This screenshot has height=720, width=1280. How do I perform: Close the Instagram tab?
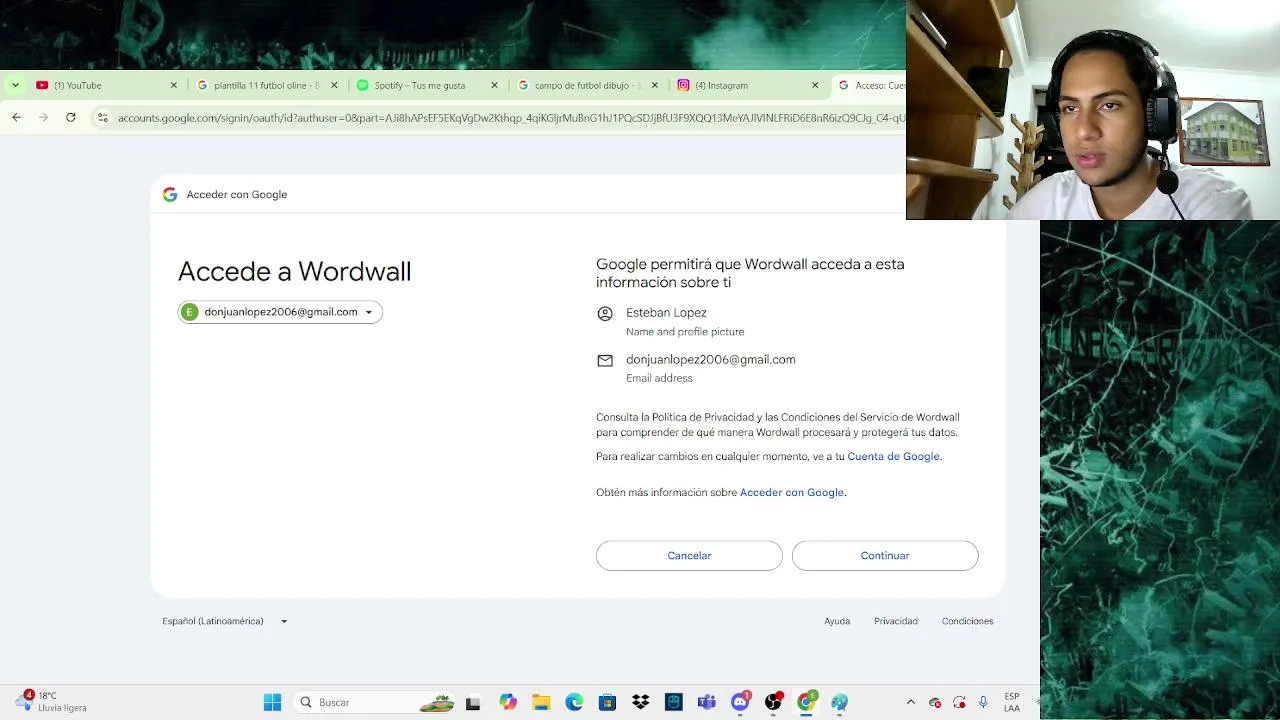[815, 85]
